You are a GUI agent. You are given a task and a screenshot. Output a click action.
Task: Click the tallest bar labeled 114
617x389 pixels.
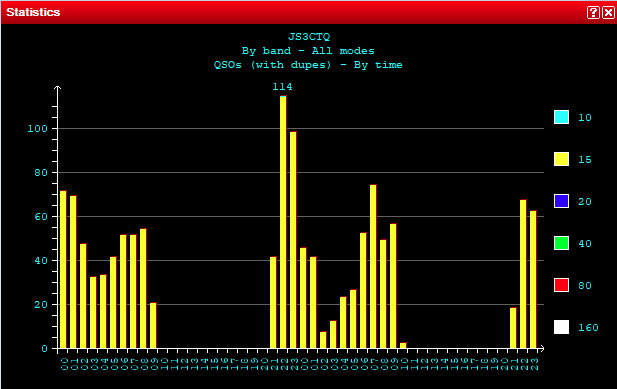283,222
